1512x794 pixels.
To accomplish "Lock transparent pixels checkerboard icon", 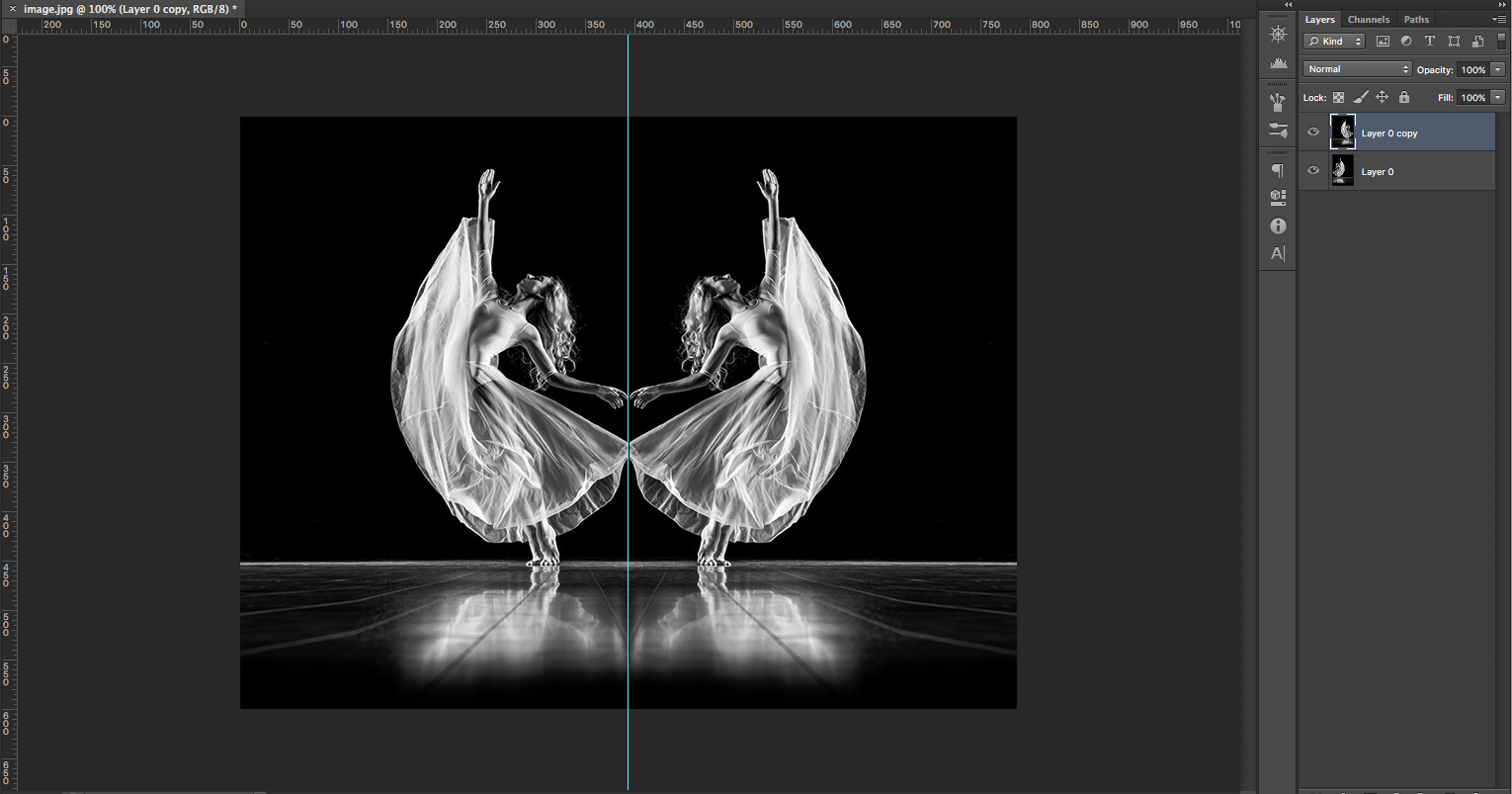I will pyautogui.click(x=1338, y=97).
